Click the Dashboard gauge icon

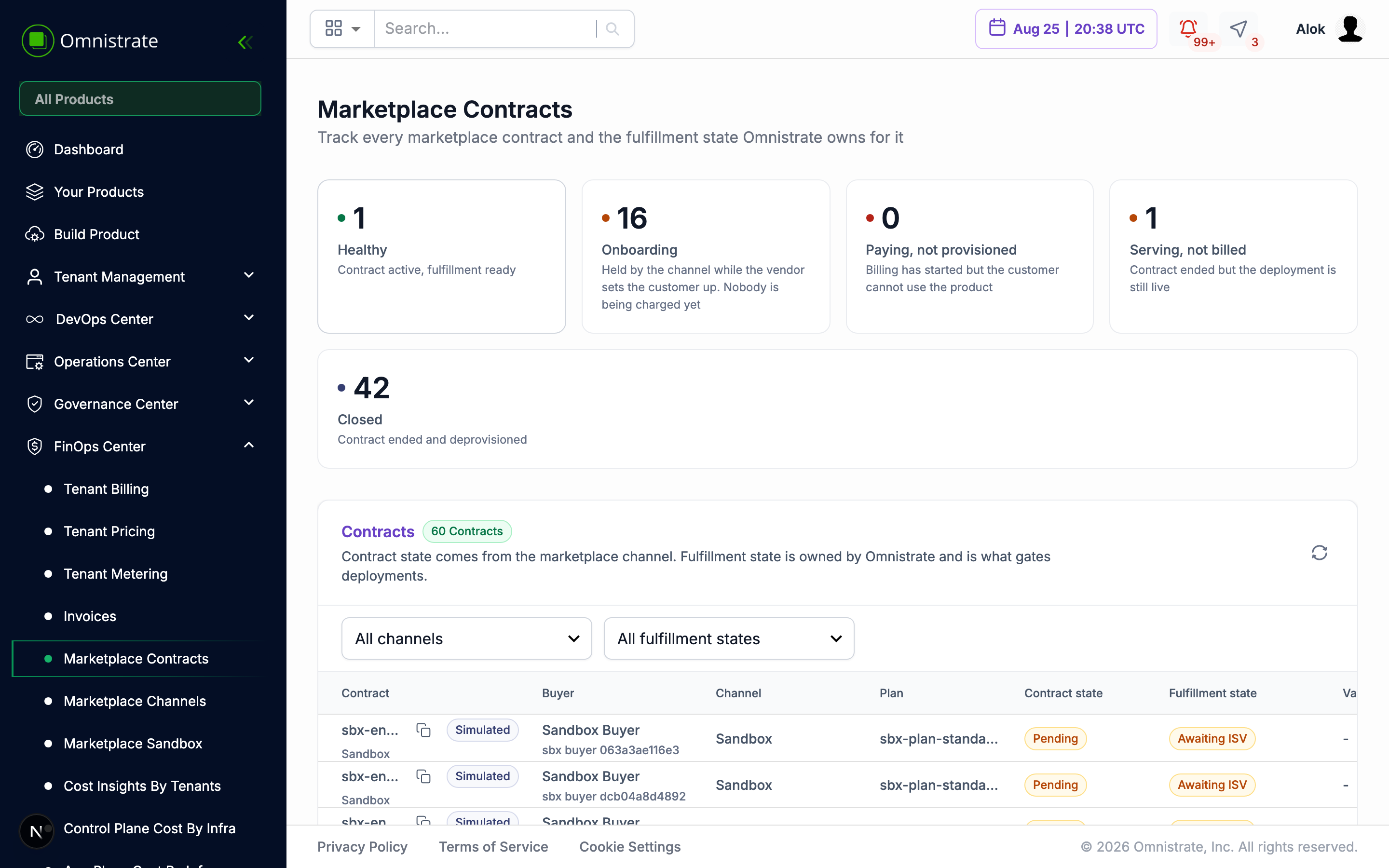pyautogui.click(x=34, y=149)
